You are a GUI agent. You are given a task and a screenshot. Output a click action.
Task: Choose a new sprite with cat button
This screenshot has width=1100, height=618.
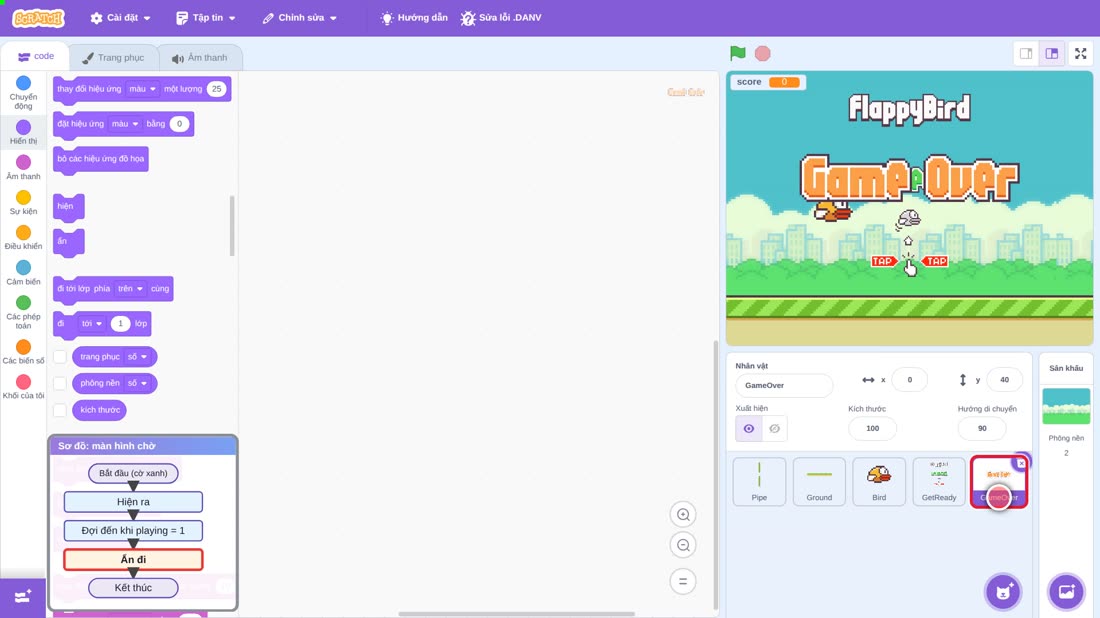click(1003, 591)
